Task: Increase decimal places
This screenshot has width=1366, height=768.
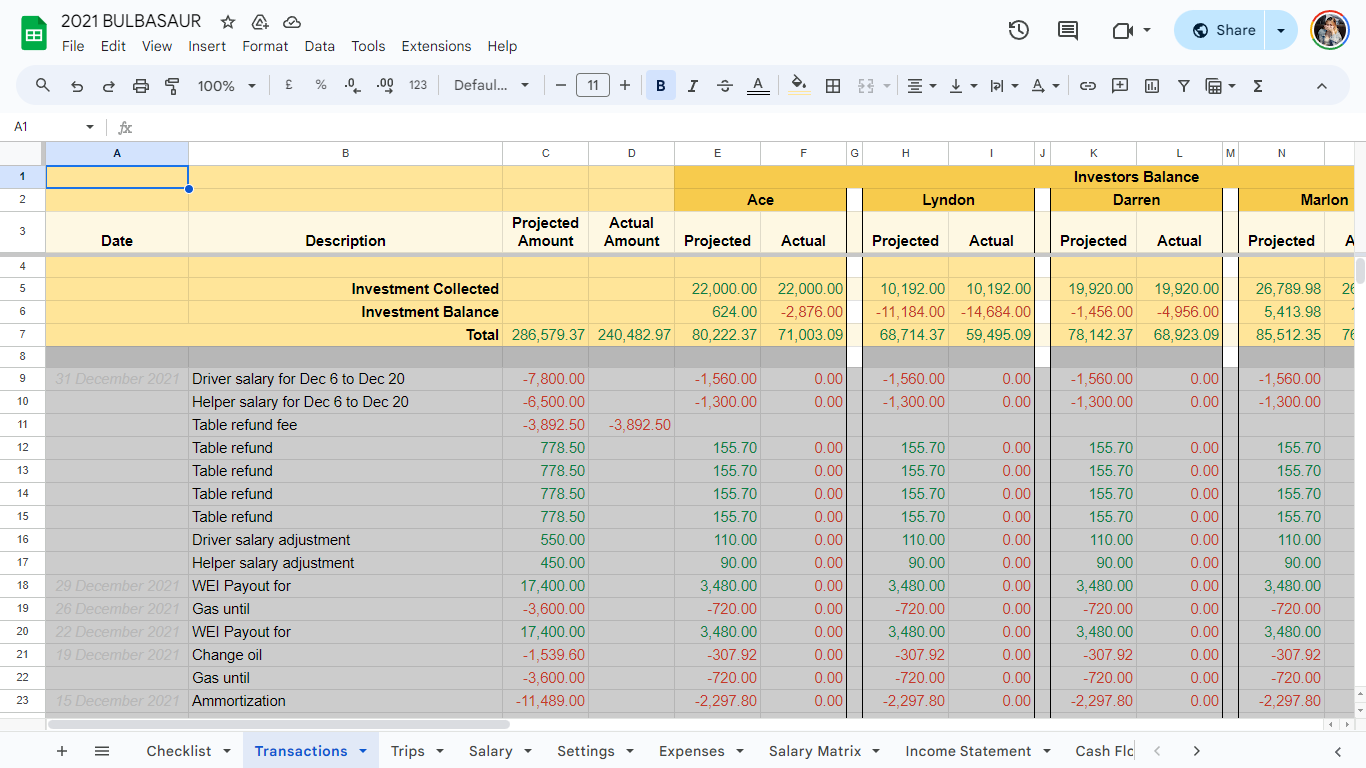Action: pos(385,86)
